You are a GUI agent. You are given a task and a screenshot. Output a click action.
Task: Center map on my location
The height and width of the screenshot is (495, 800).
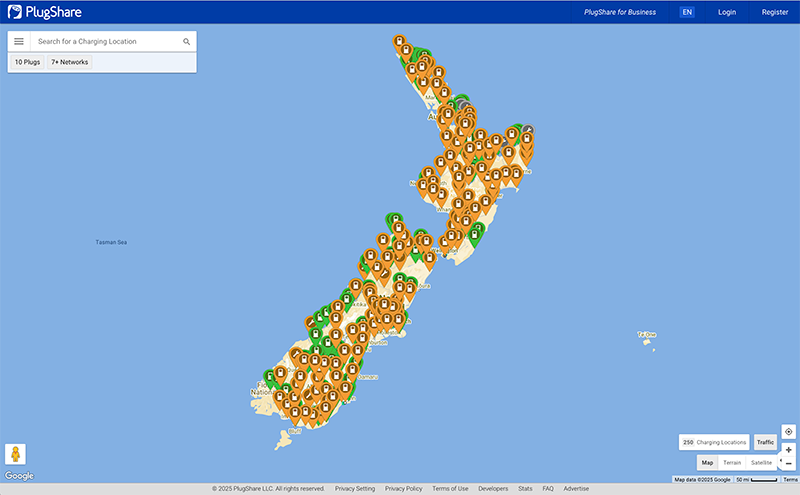click(x=788, y=432)
